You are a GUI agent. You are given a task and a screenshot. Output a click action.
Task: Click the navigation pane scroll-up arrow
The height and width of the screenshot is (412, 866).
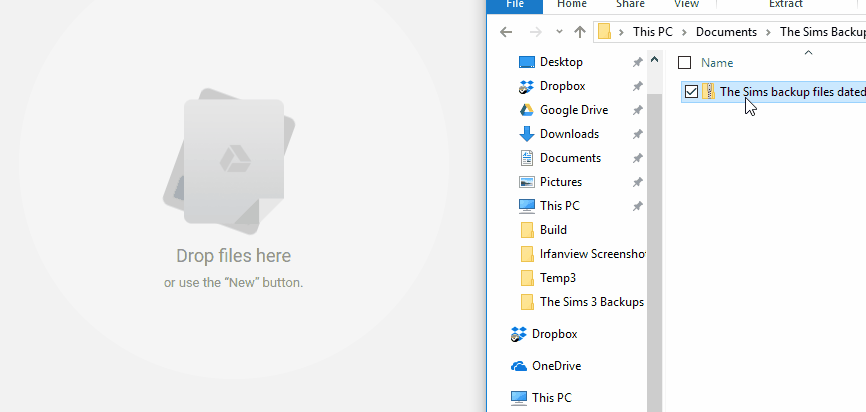(654, 59)
